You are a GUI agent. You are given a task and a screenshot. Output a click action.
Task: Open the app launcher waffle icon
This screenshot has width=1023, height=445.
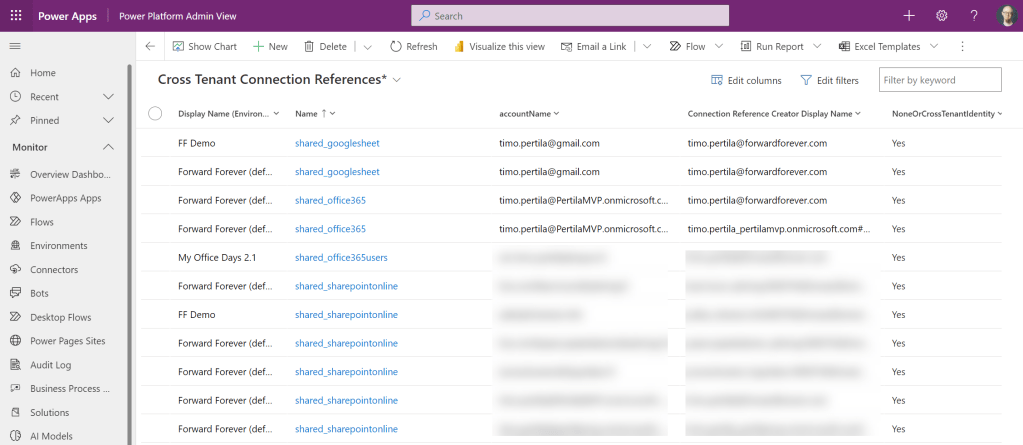point(16,16)
